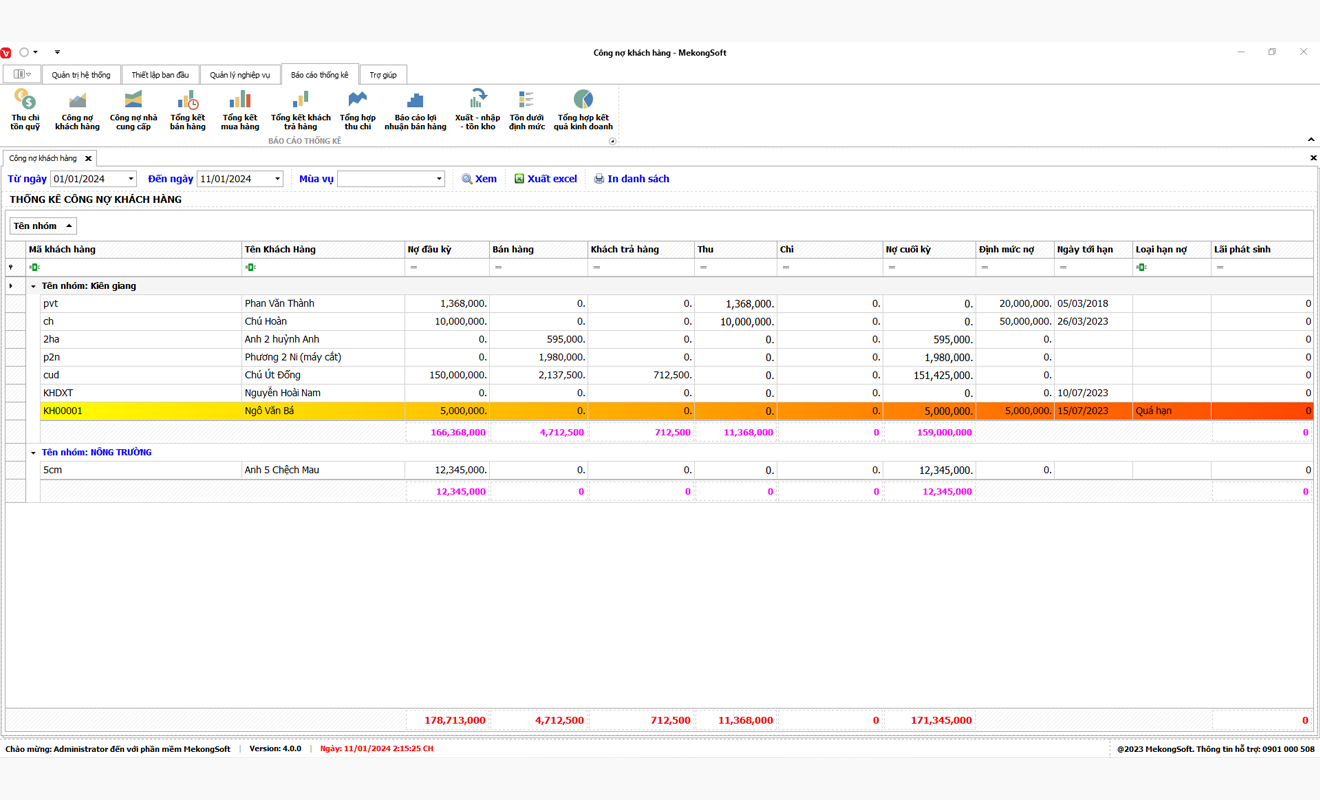Click In danh sách to print
This screenshot has width=1320, height=800.
point(631,179)
